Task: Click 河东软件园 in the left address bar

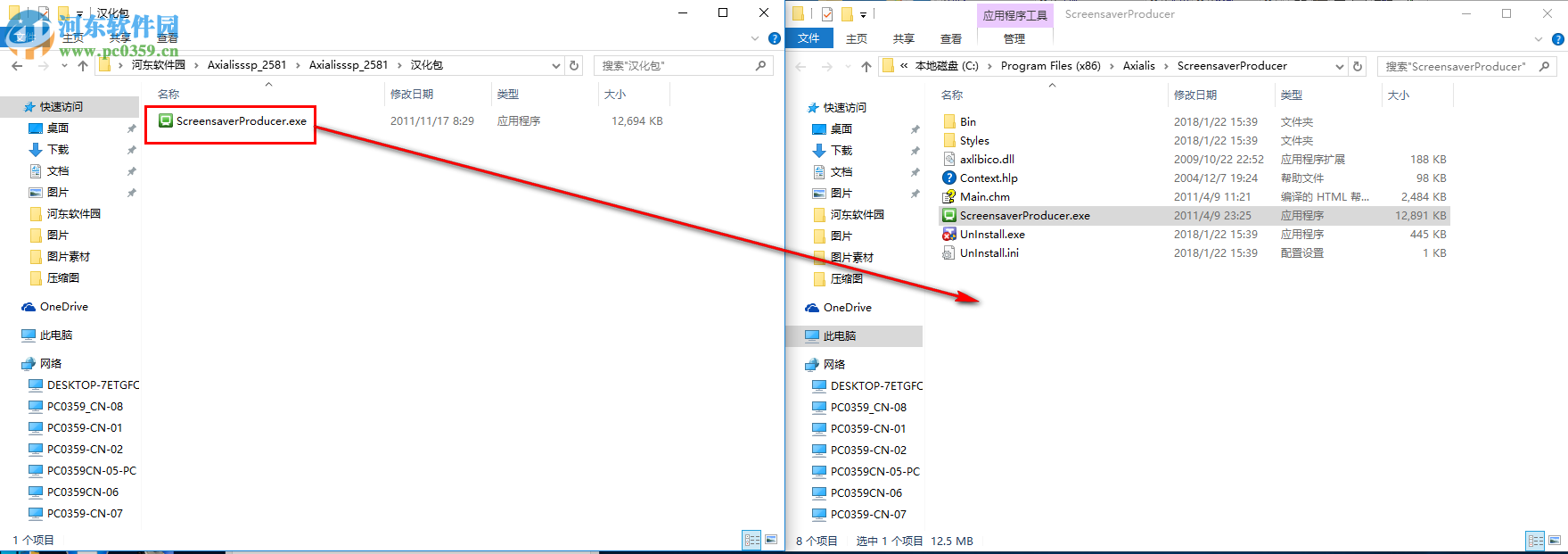Action: [159, 65]
